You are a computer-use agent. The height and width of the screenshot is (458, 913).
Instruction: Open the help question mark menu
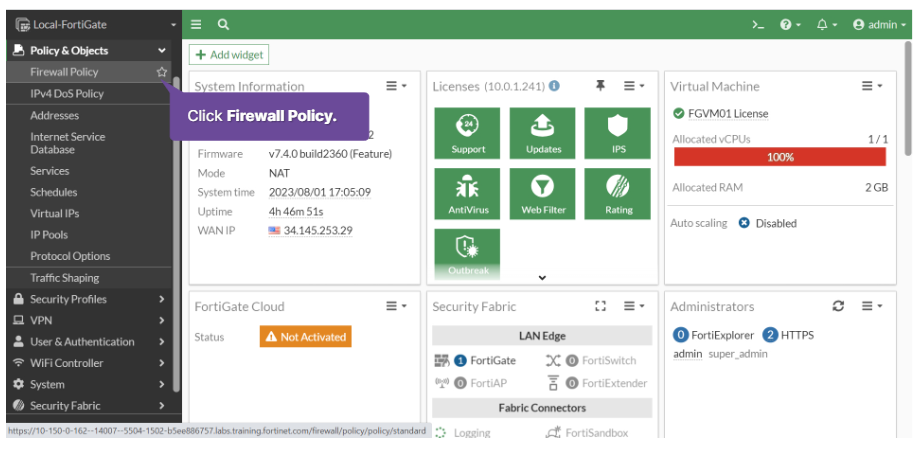(790, 24)
